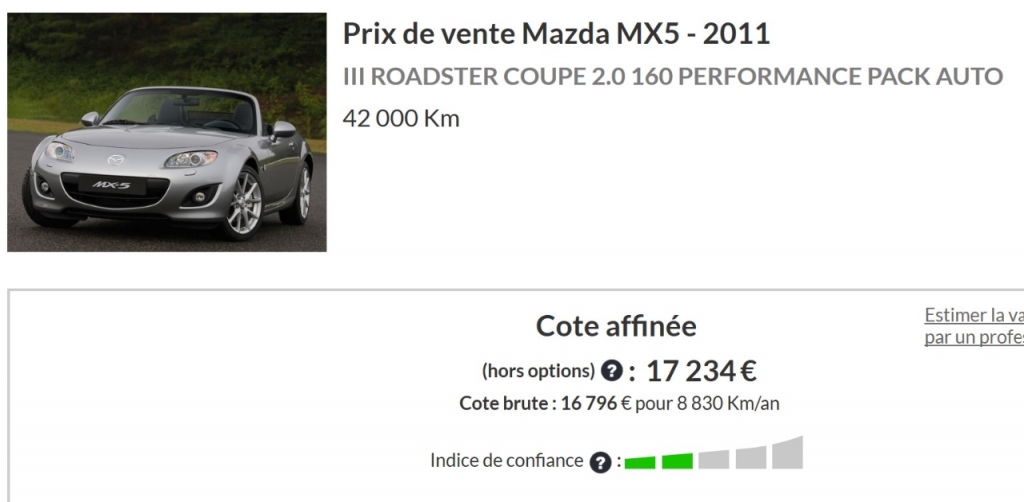Click the "42 000 Km" mileage text

pos(401,119)
